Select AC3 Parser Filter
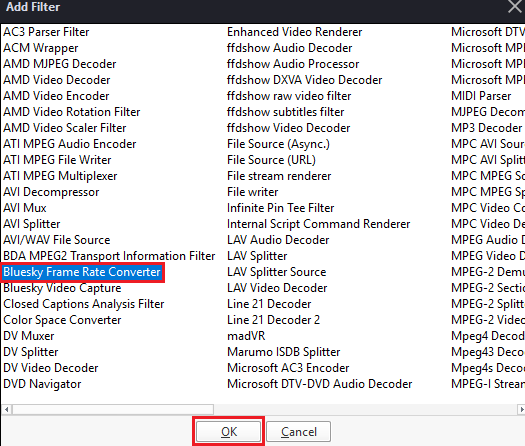Screen dimensions: 525x446 (x=46, y=32)
